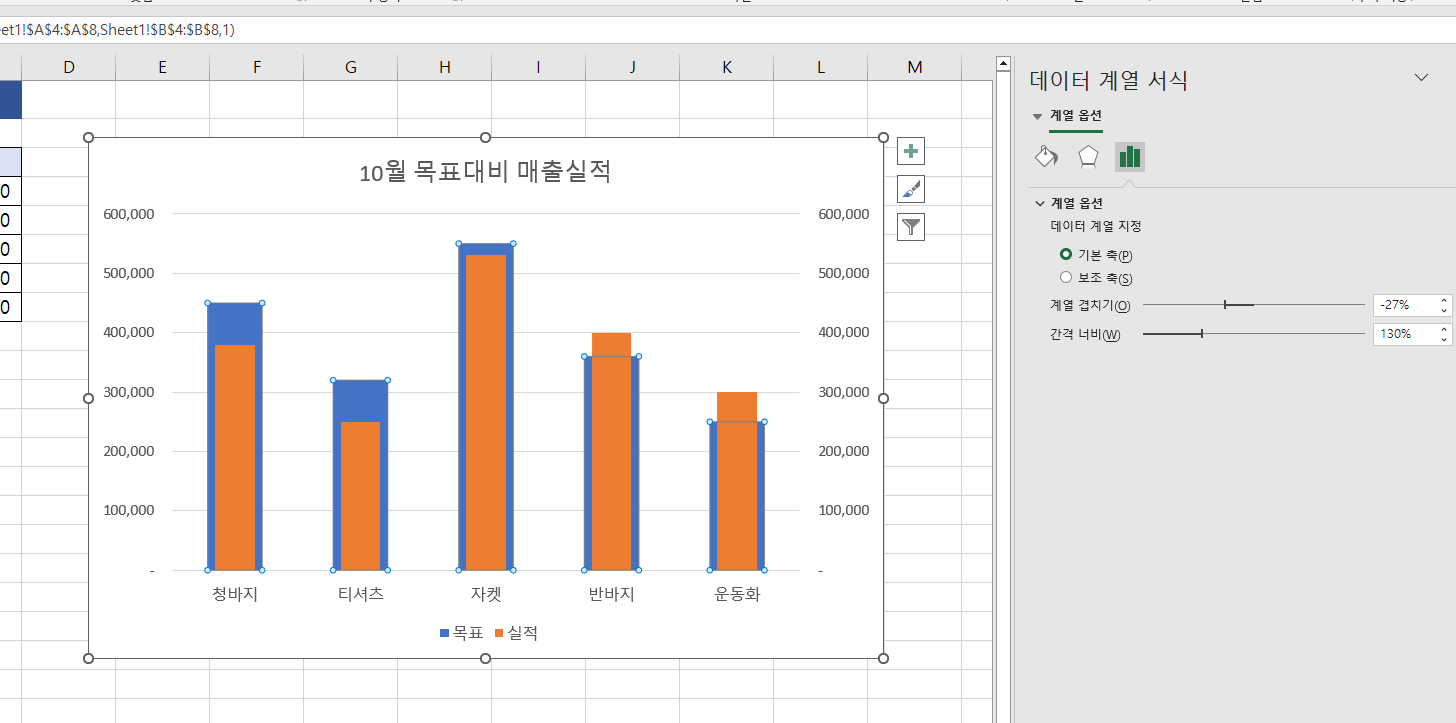Select the 실적 legend entry
Viewport: 1456px width, 723px height.
point(516,633)
